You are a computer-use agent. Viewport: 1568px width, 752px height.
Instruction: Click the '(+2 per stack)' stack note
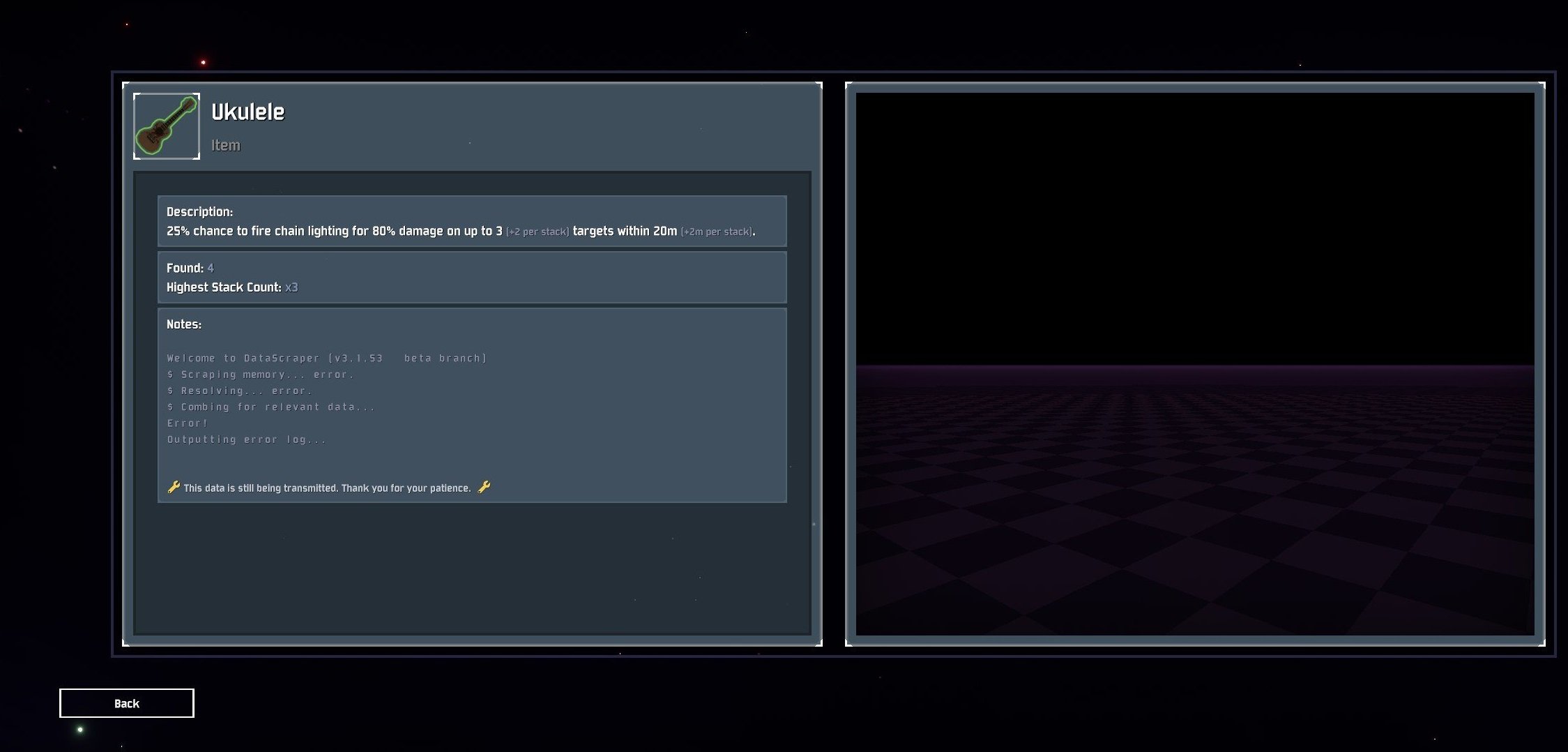538,232
